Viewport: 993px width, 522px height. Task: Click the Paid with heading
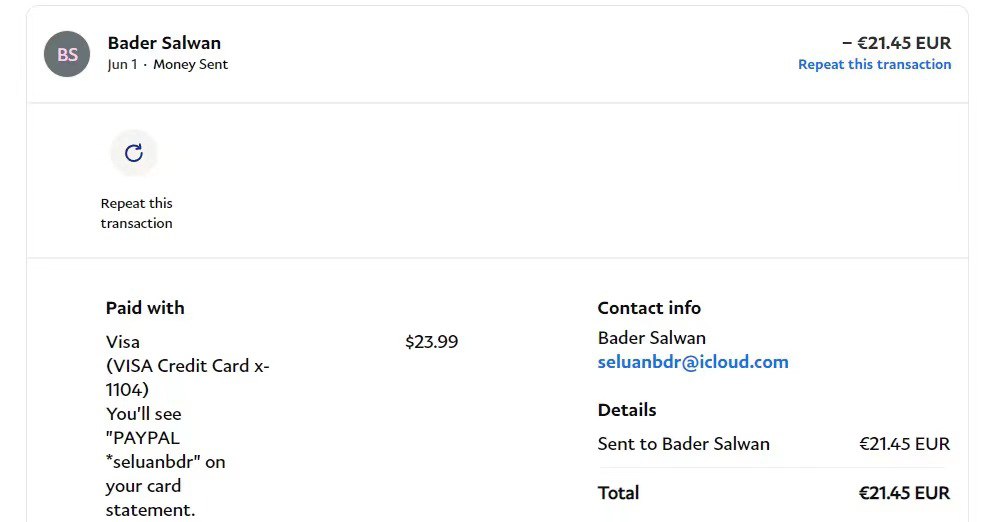click(x=145, y=308)
